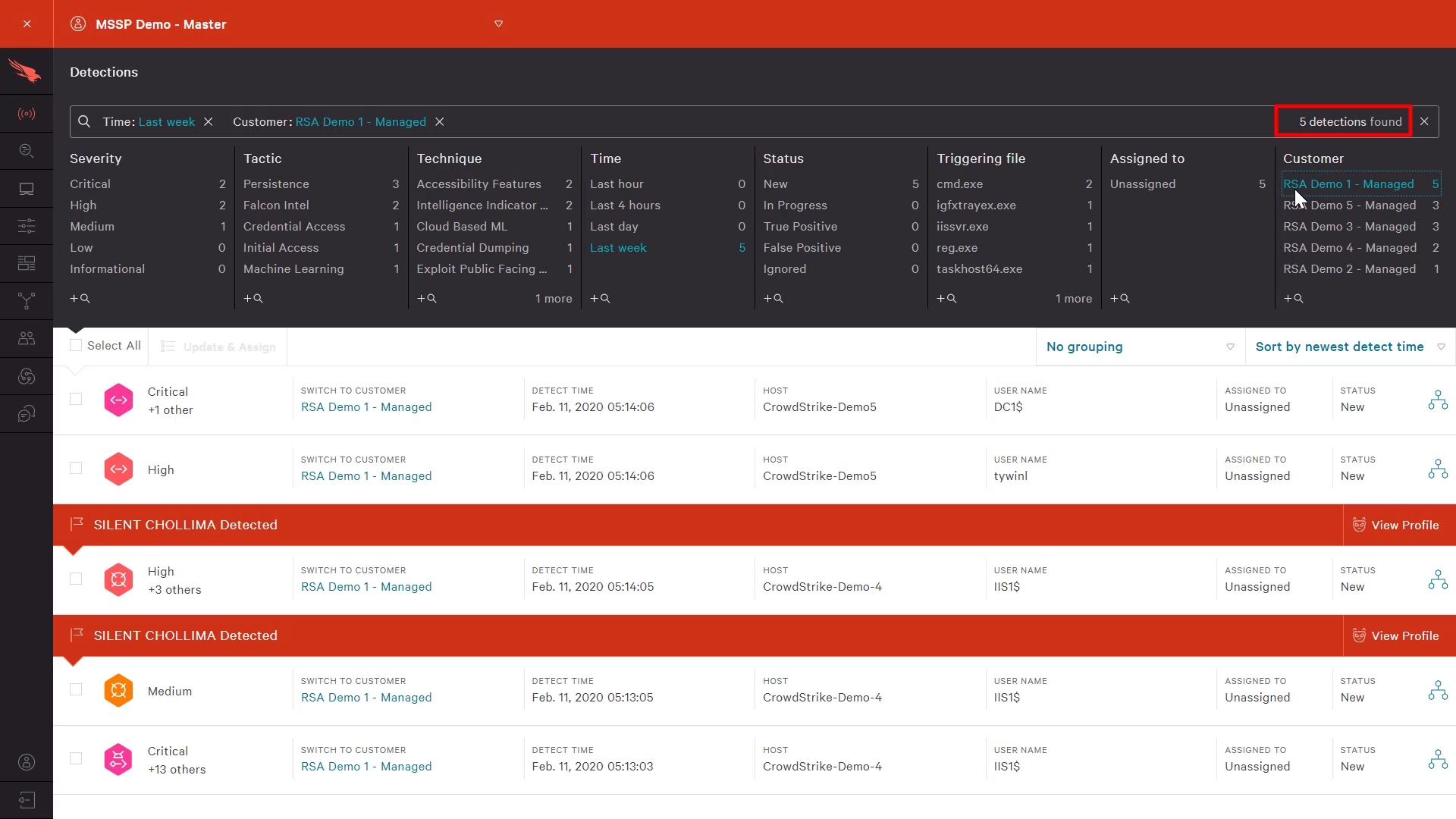The image size is (1456, 819).
Task: Open the Support chat sidebar icon
Action: [x=27, y=413]
